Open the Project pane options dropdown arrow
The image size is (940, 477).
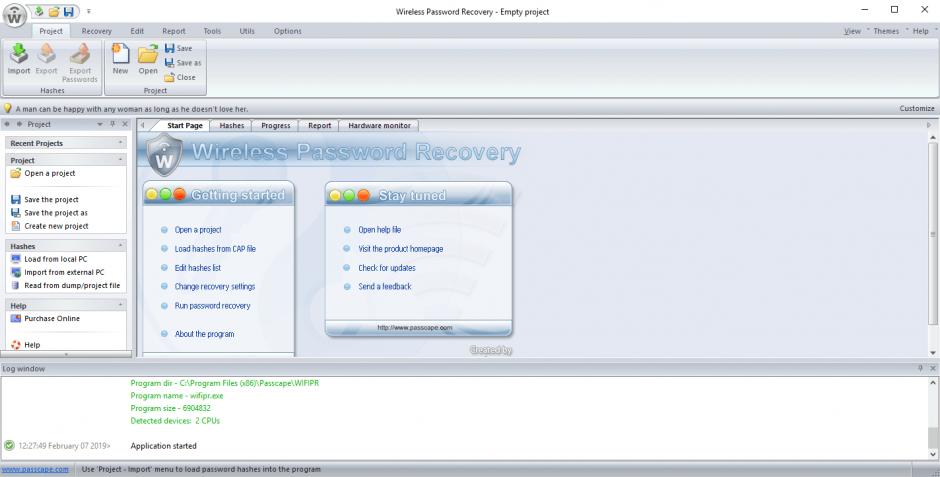point(100,124)
